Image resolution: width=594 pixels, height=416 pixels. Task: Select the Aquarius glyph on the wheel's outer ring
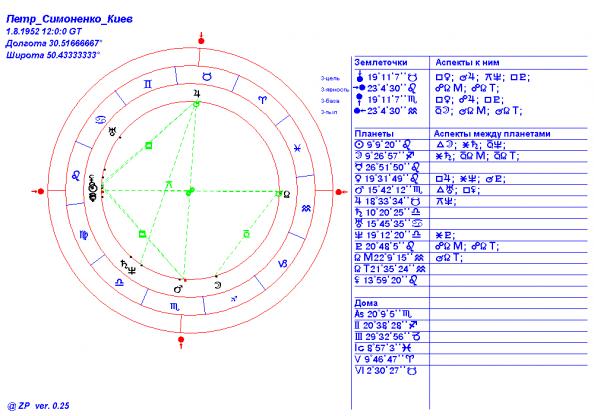(x=306, y=208)
